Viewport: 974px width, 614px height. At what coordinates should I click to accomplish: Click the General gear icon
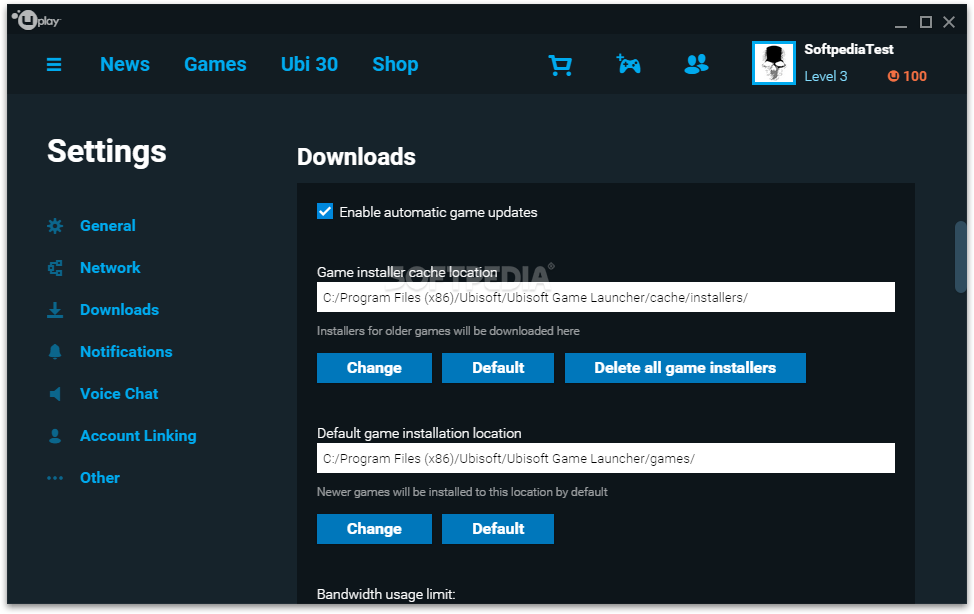pyautogui.click(x=55, y=226)
